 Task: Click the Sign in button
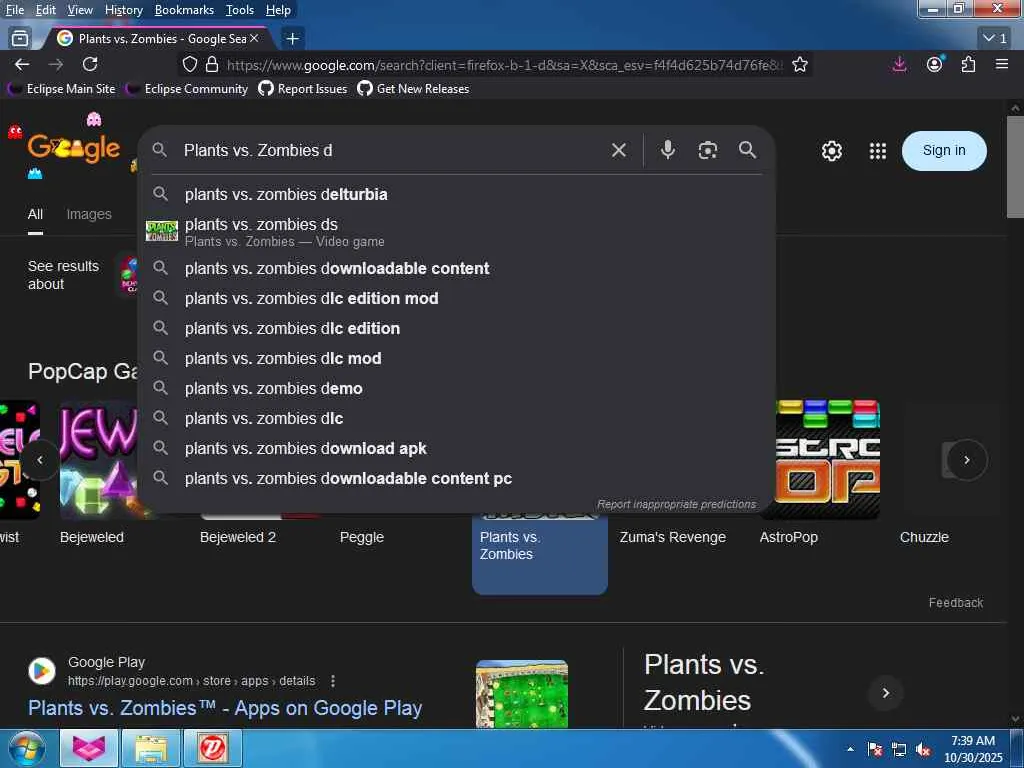pos(944,150)
